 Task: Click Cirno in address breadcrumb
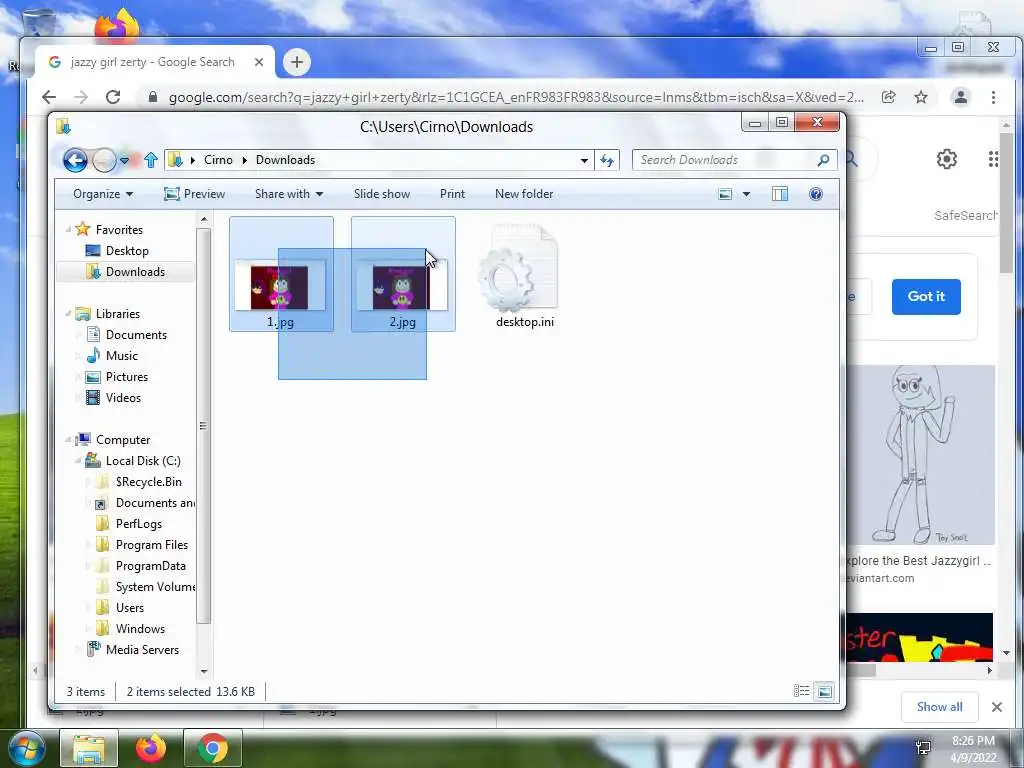tap(218, 160)
